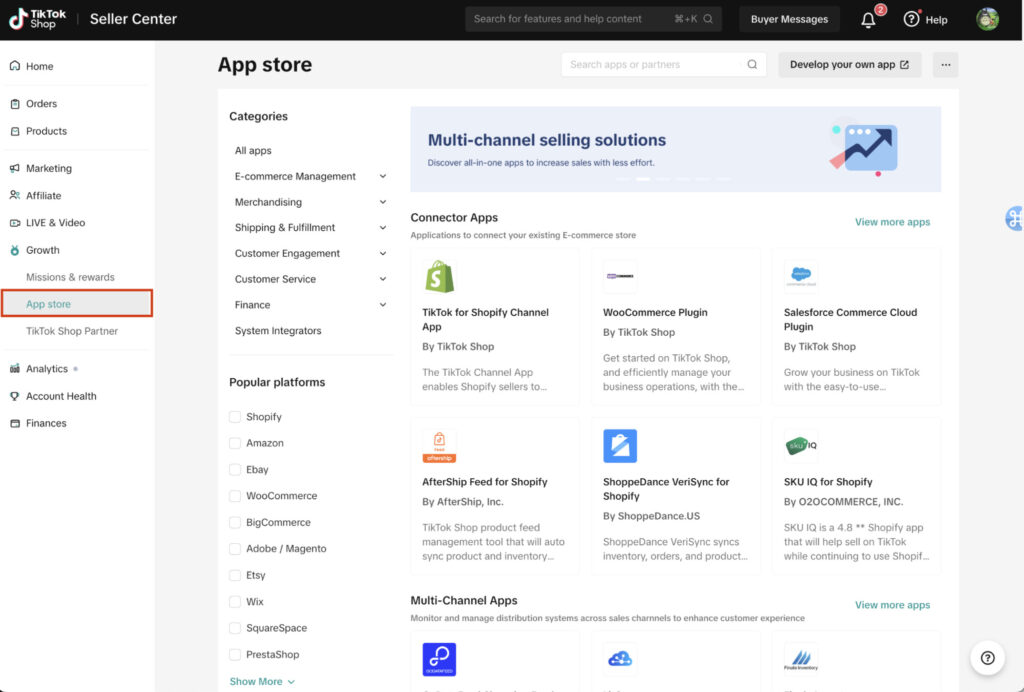Open the notifications bell
This screenshot has width=1024, height=692.
coord(868,20)
